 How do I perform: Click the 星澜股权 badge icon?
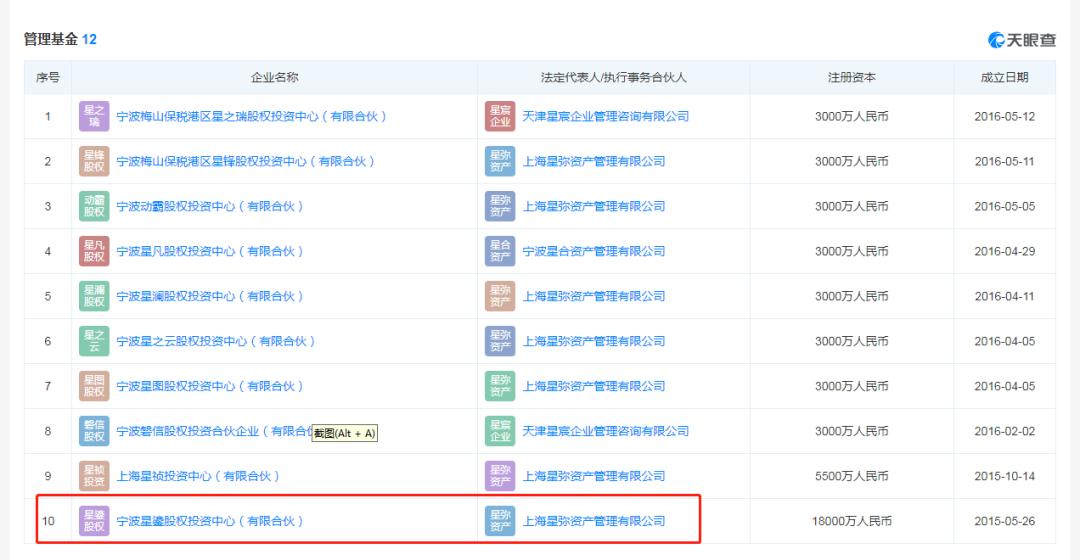click(94, 296)
